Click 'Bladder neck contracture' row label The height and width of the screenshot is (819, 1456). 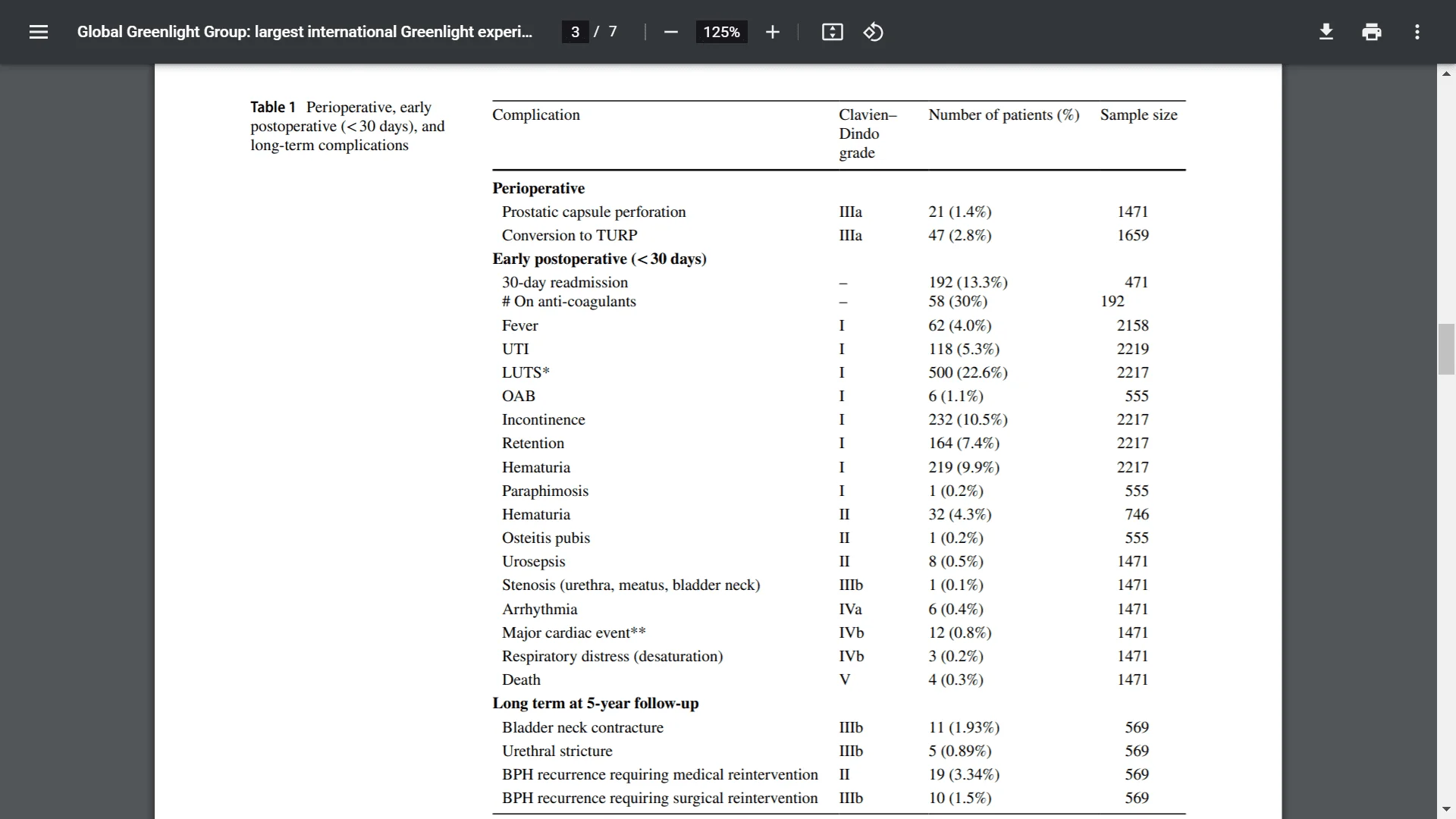point(582,727)
